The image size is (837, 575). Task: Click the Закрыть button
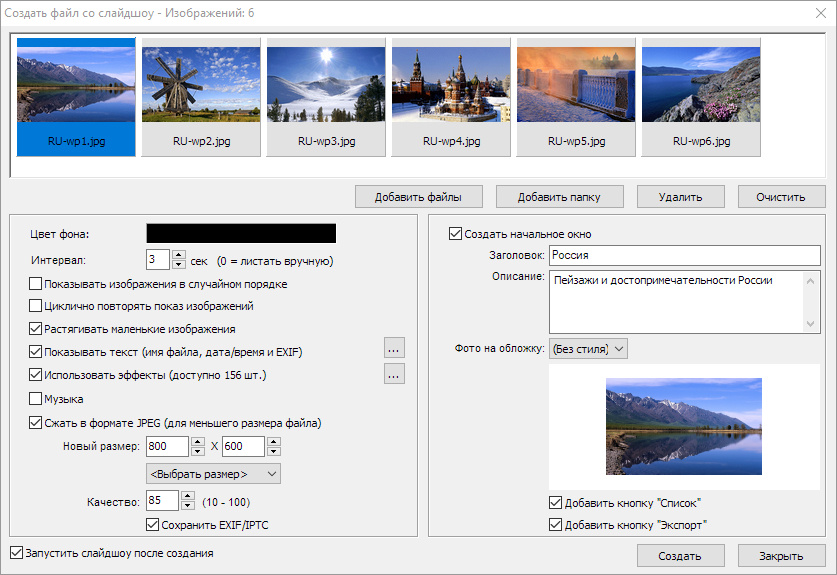(x=781, y=556)
